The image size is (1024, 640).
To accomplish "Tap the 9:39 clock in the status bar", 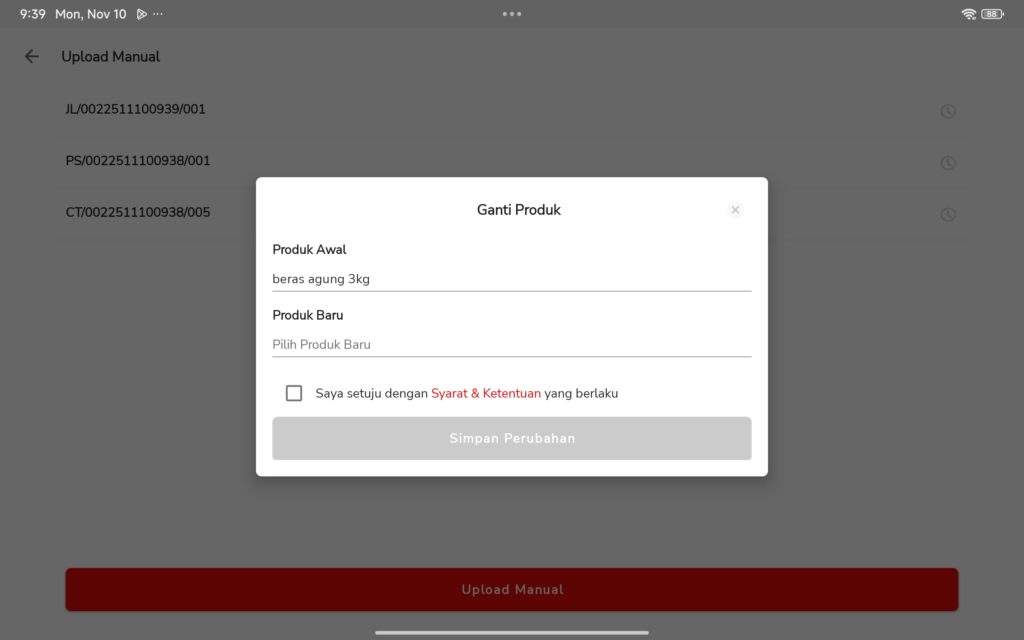I will click(33, 14).
